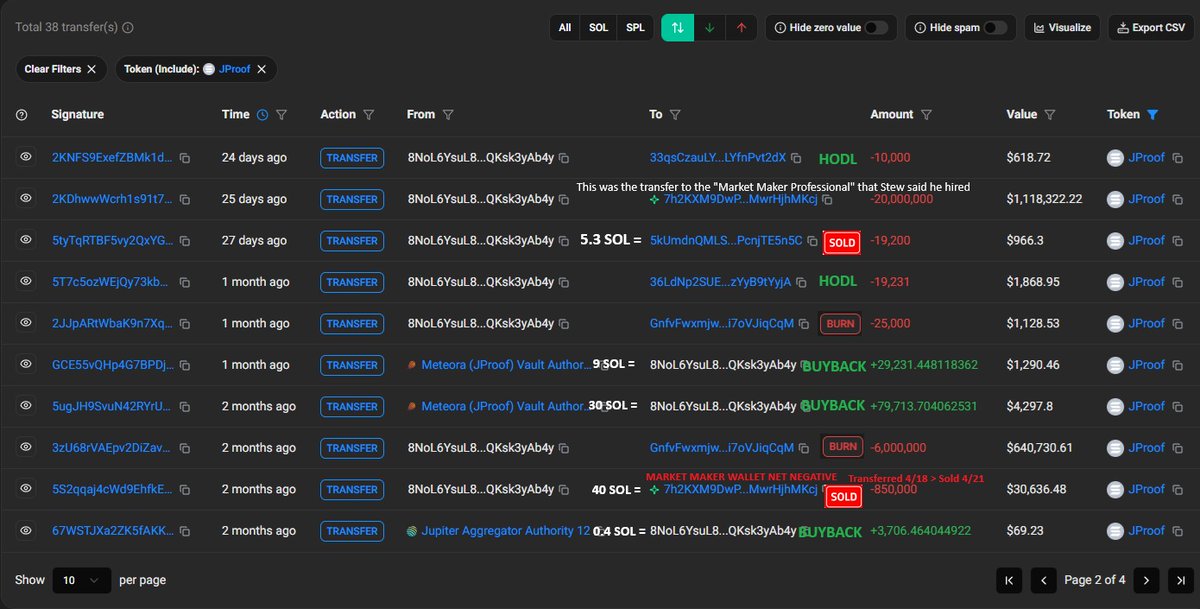Screen dimensions: 1200x609
Task: Copy signature 2KNFS9ExefZBMk1d
Action: click(185, 158)
